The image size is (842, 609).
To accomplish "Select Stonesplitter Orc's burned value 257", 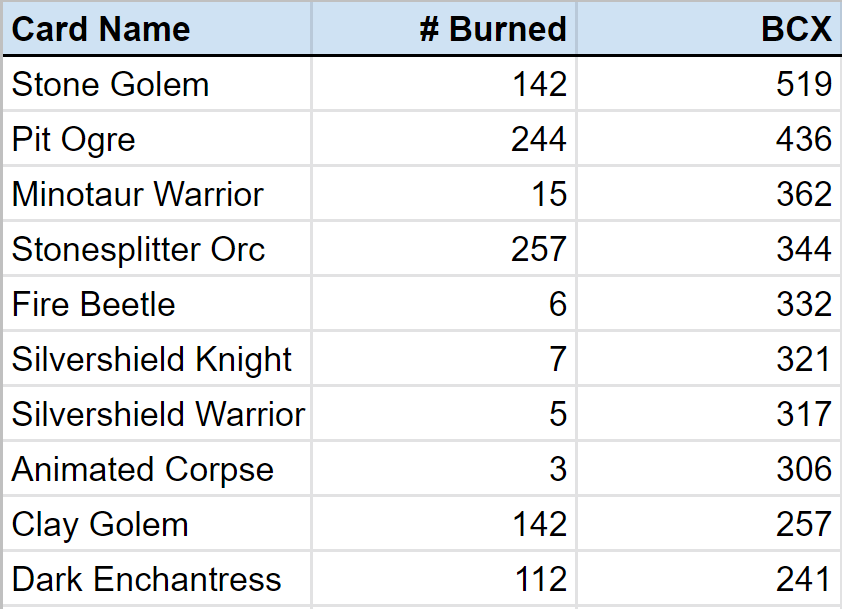I will pos(539,249).
